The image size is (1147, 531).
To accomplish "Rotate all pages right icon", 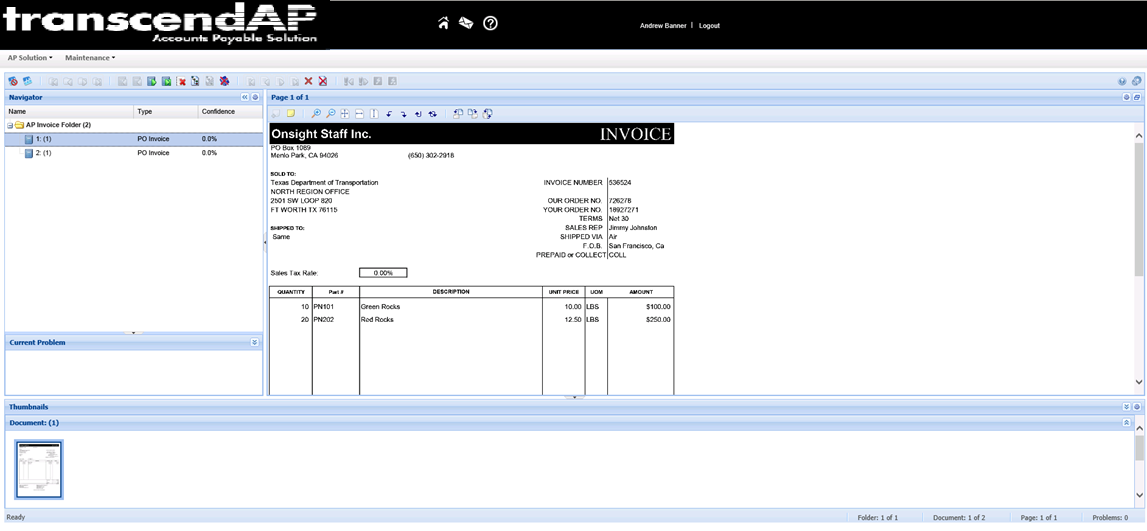I will 473,113.
